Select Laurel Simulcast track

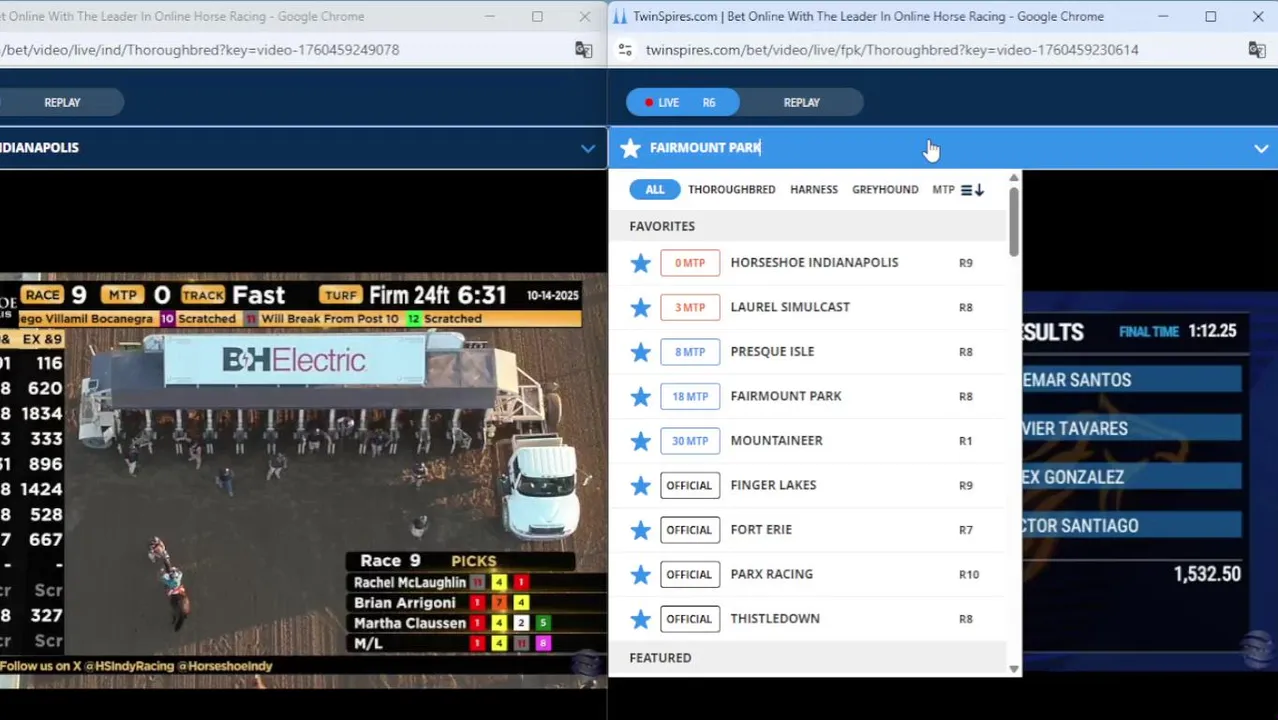[790, 307]
